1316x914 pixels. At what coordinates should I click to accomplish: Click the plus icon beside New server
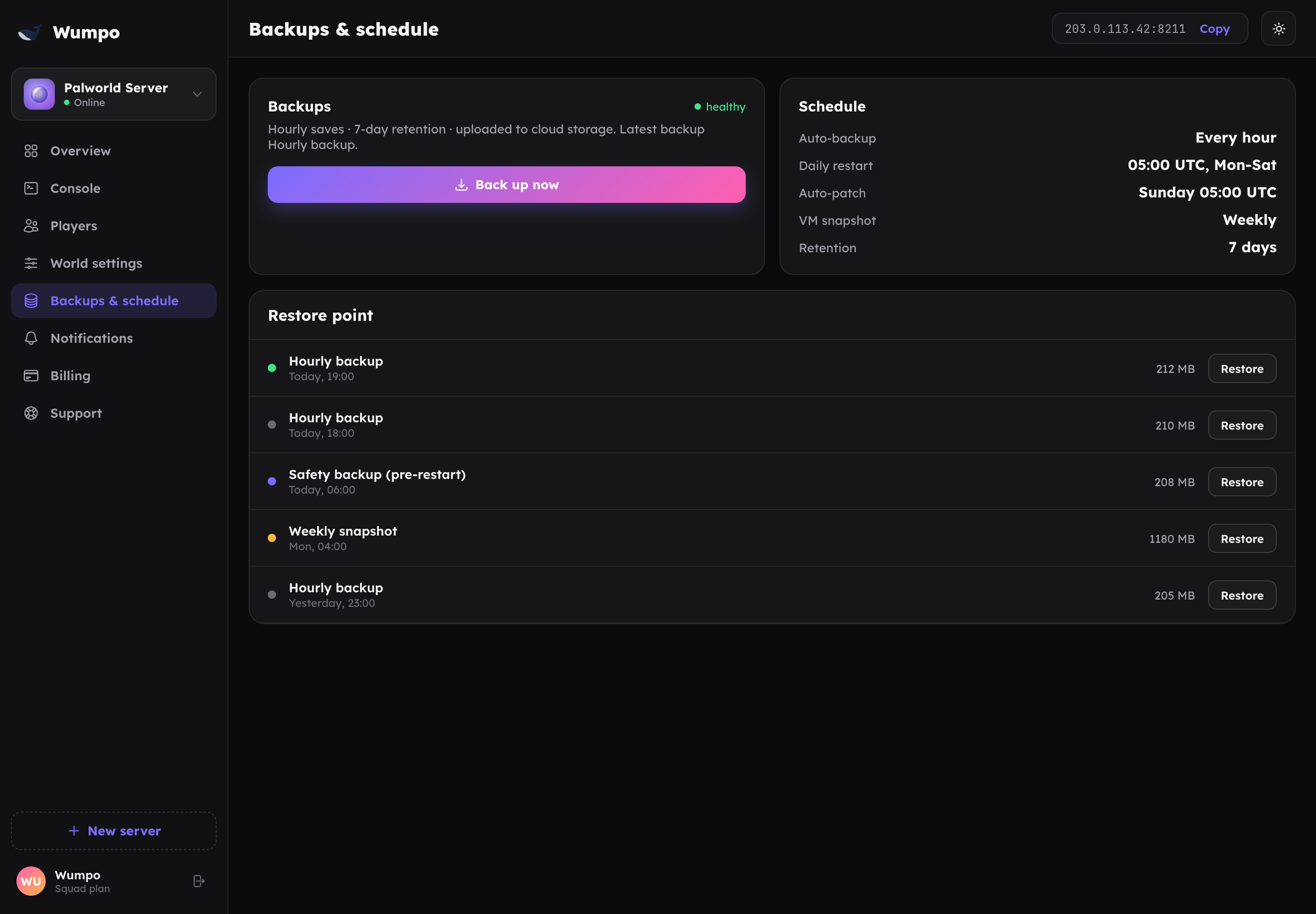(x=74, y=831)
